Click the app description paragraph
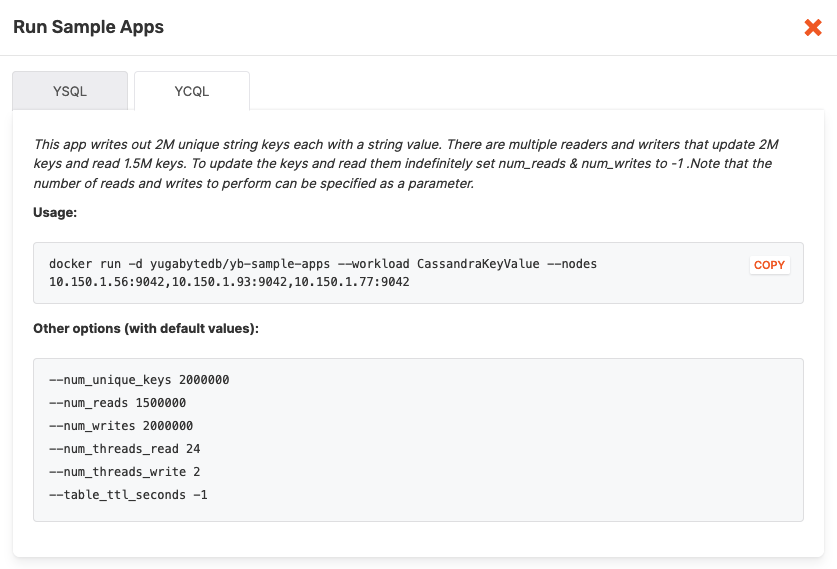The width and height of the screenshot is (837, 569). click(400, 164)
